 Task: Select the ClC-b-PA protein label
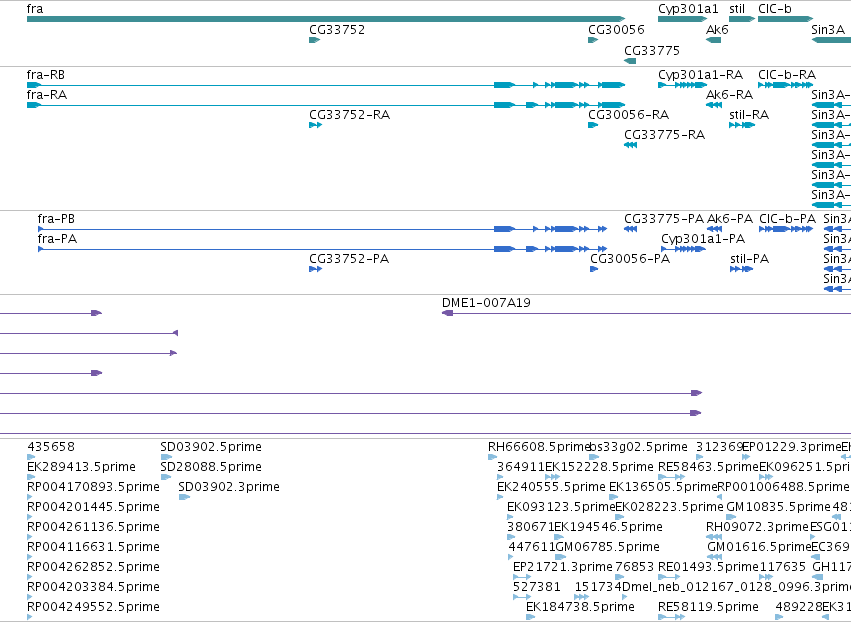[788, 219]
